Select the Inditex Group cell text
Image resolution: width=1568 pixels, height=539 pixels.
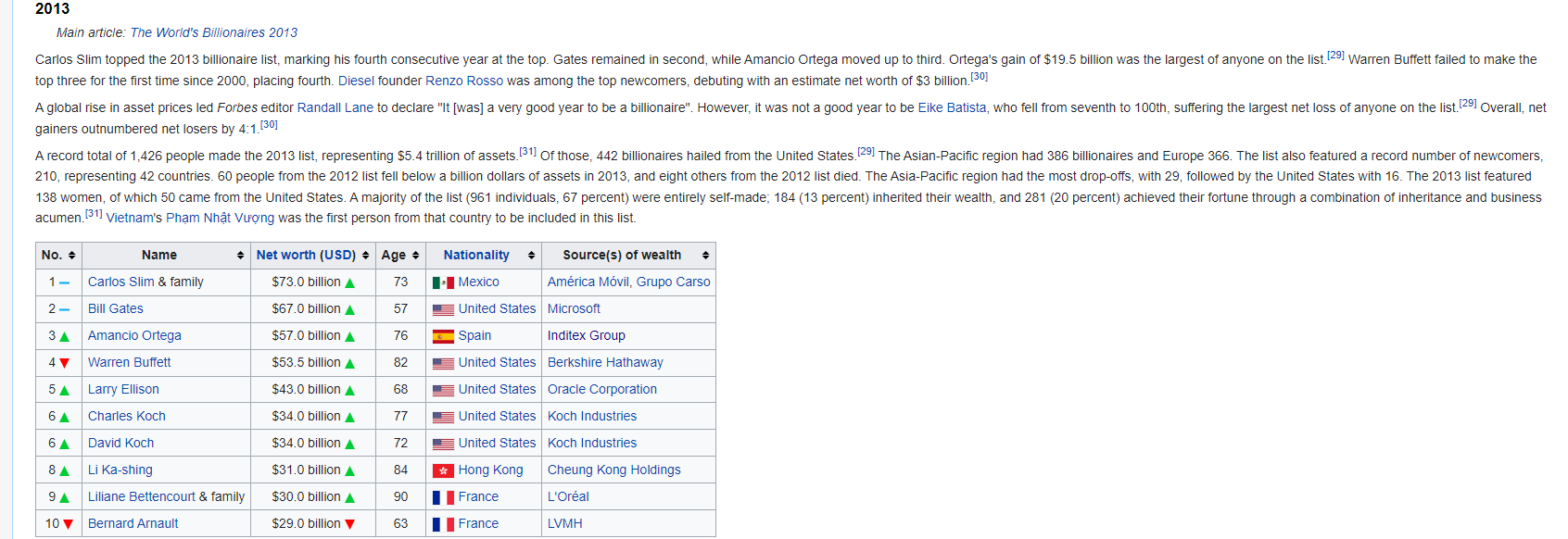click(x=587, y=335)
